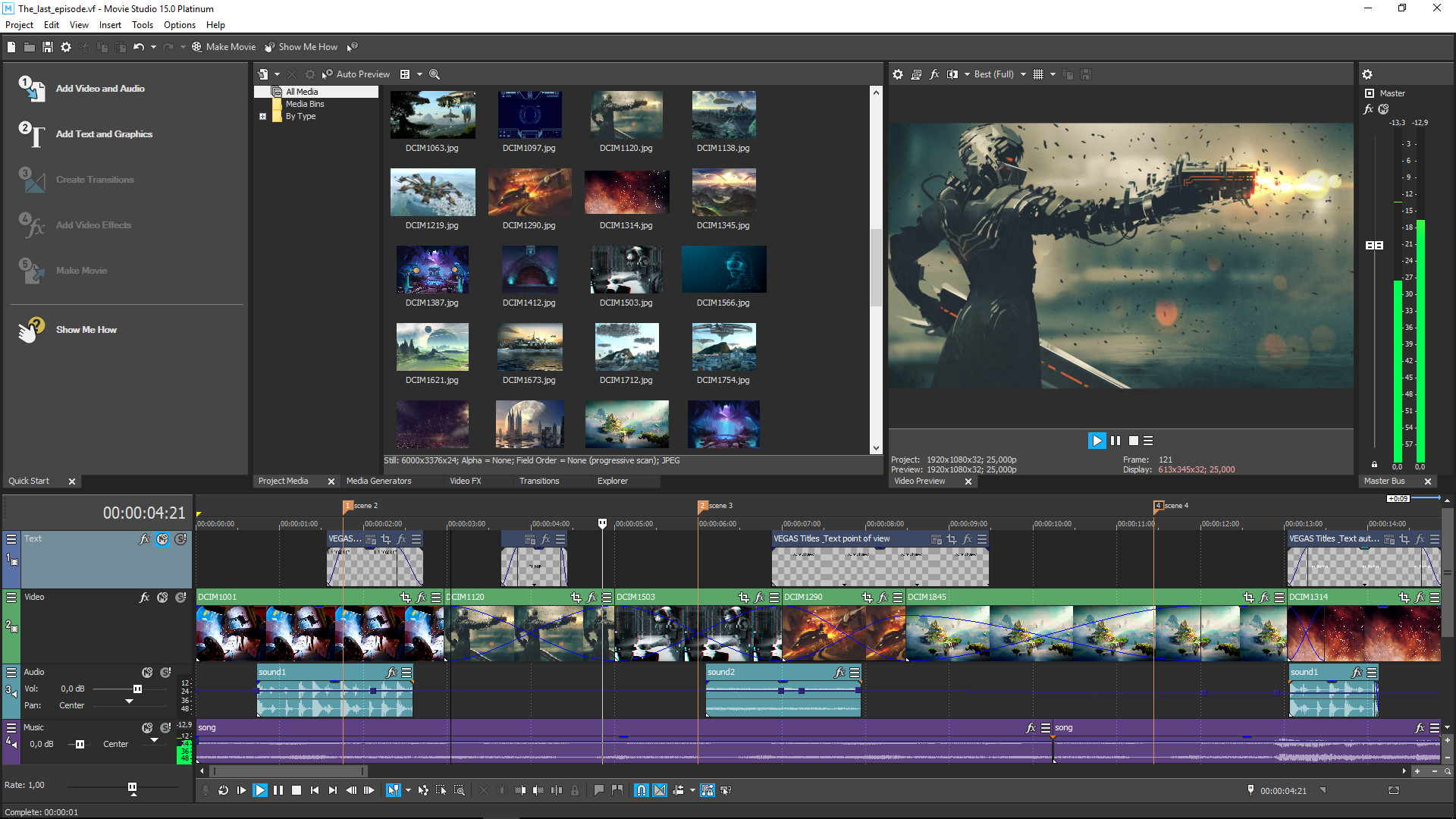Image resolution: width=1456 pixels, height=819 pixels.
Task: Toggle the mute icon on Music track
Action: pos(145,727)
